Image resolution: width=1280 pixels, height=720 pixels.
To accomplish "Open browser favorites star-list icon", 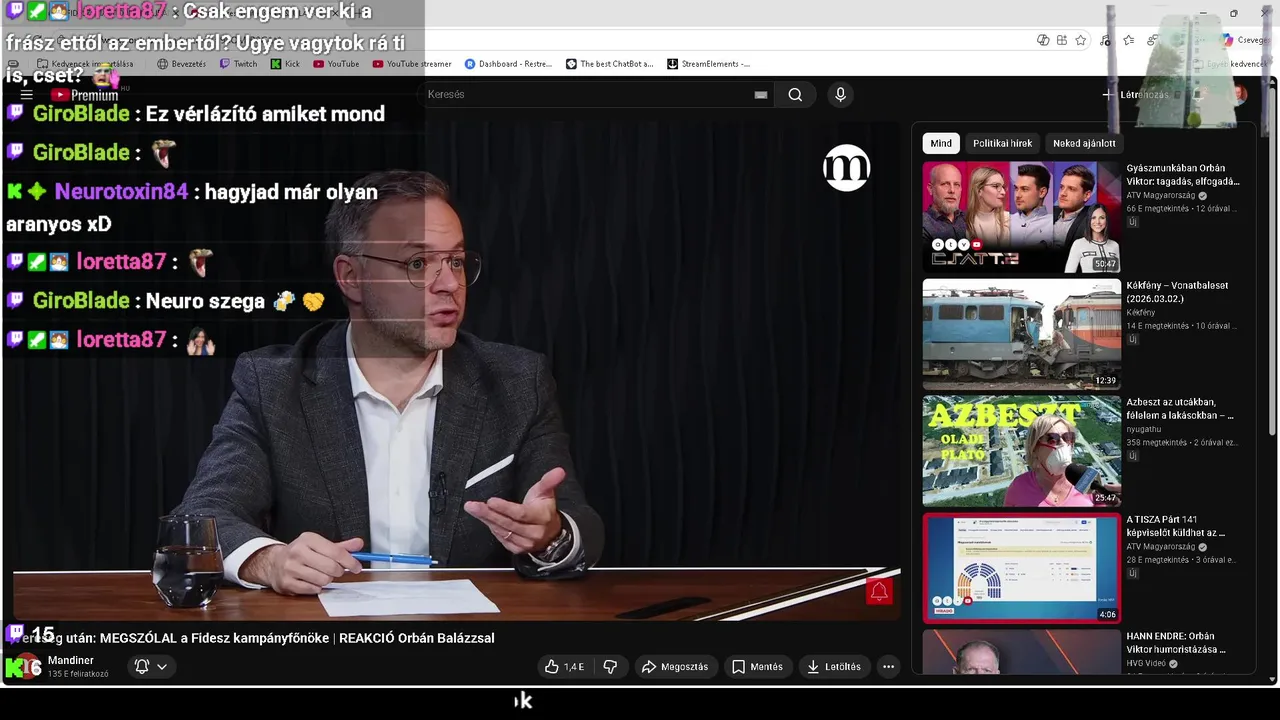I will [x=1128, y=40].
